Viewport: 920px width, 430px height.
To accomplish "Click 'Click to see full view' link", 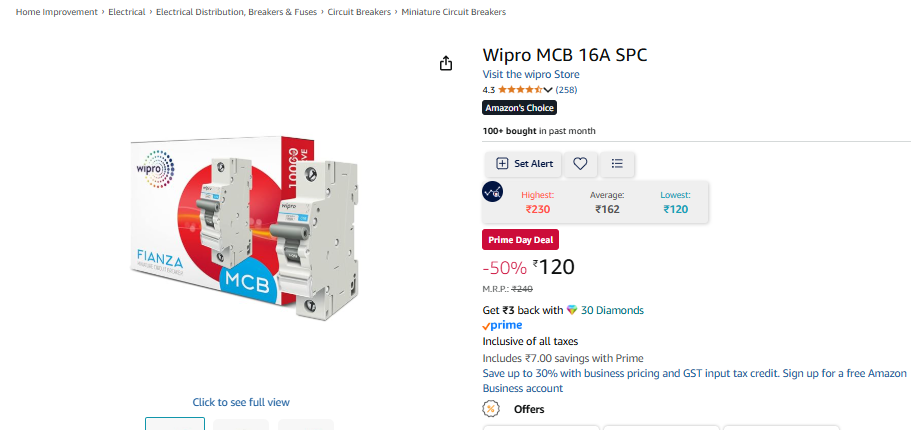I will click(x=241, y=402).
